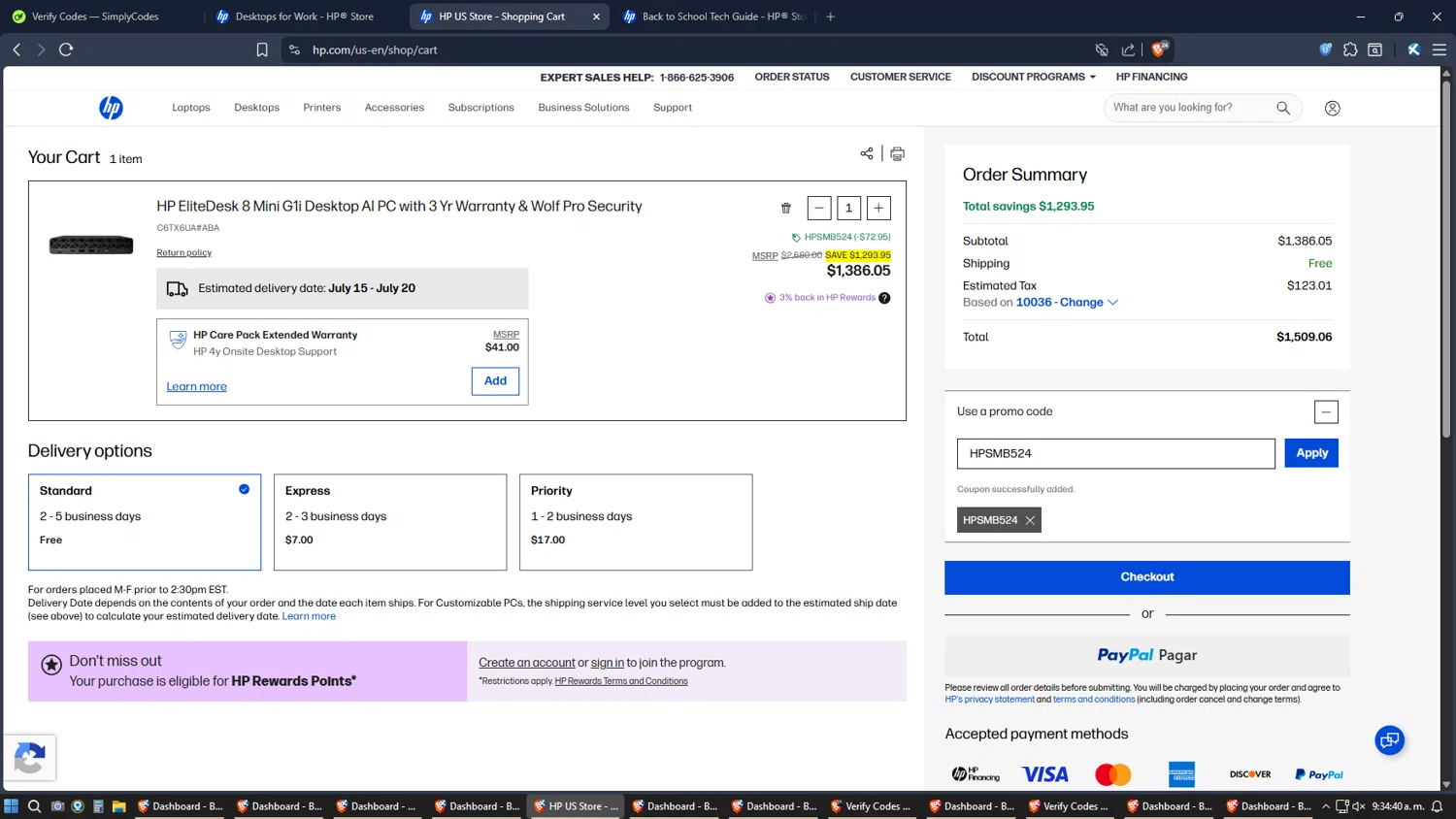Click sign in link for rewards

(608, 663)
